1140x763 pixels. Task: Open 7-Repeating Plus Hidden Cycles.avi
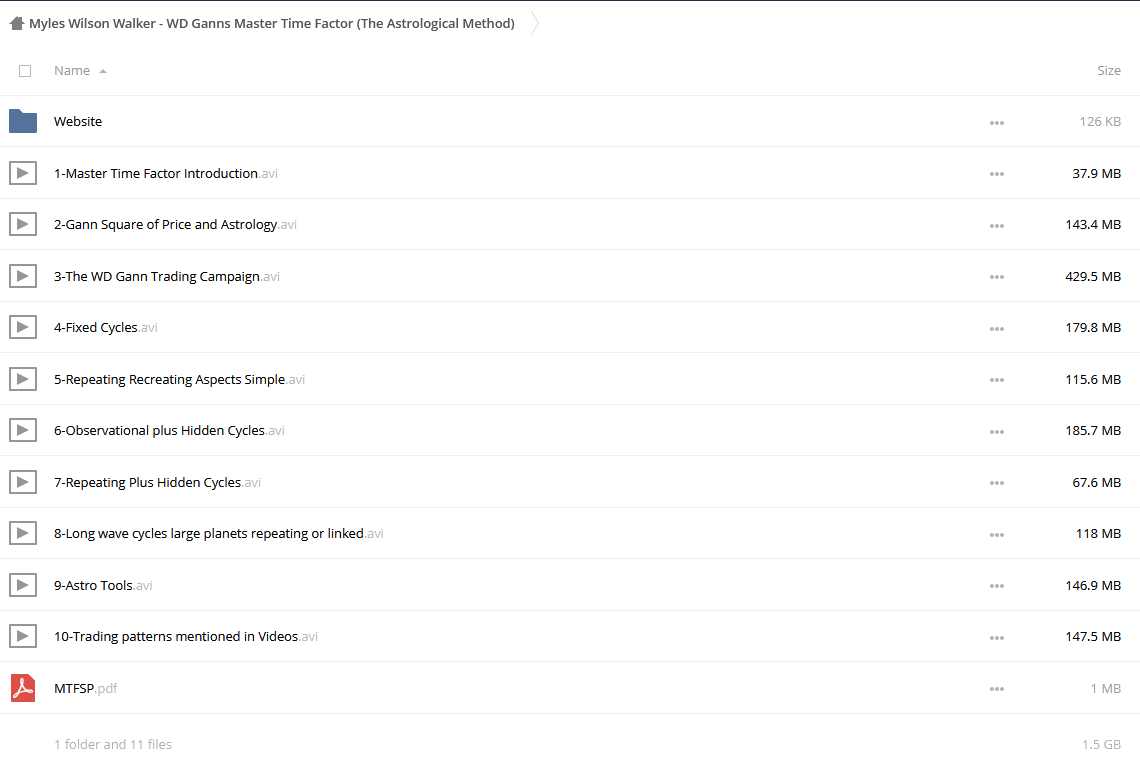(157, 482)
